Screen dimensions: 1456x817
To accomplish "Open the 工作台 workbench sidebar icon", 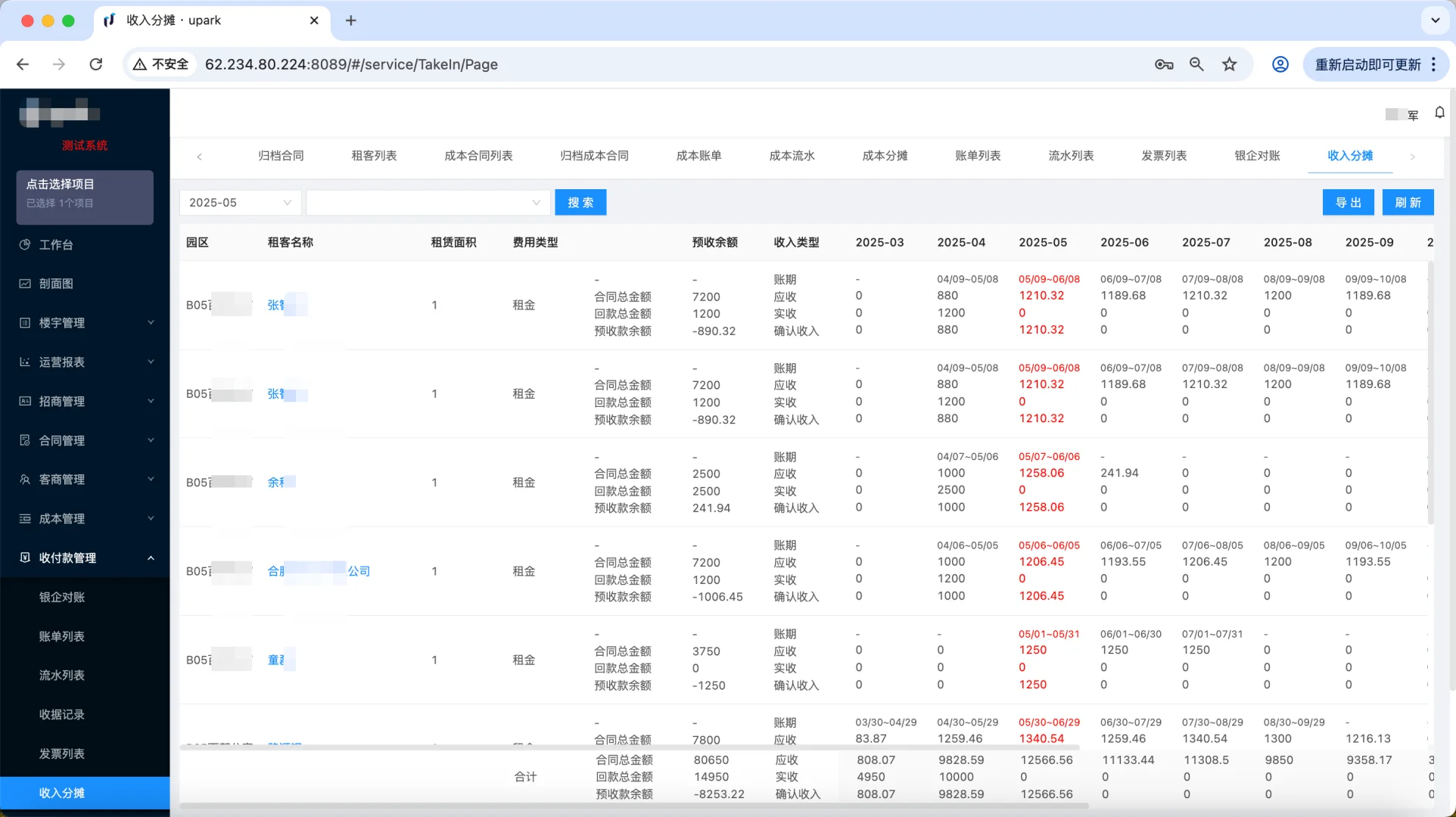I will click(25, 244).
